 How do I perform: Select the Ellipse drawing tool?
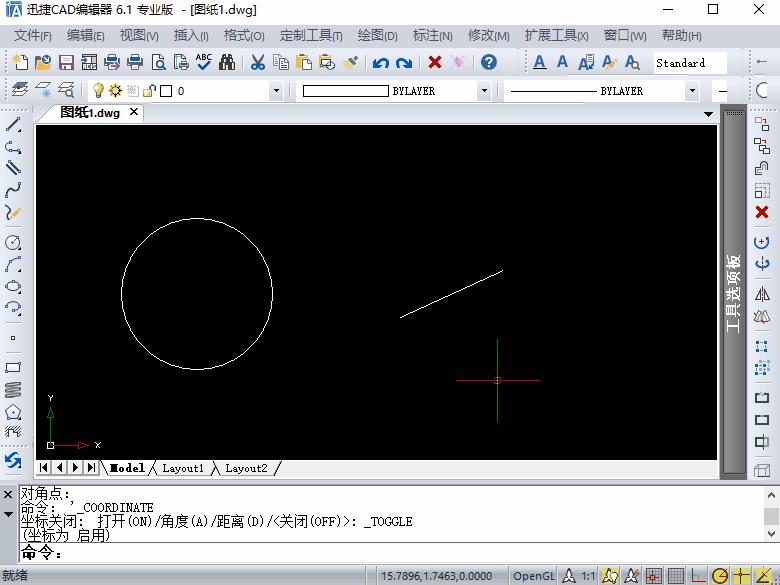coord(13,286)
